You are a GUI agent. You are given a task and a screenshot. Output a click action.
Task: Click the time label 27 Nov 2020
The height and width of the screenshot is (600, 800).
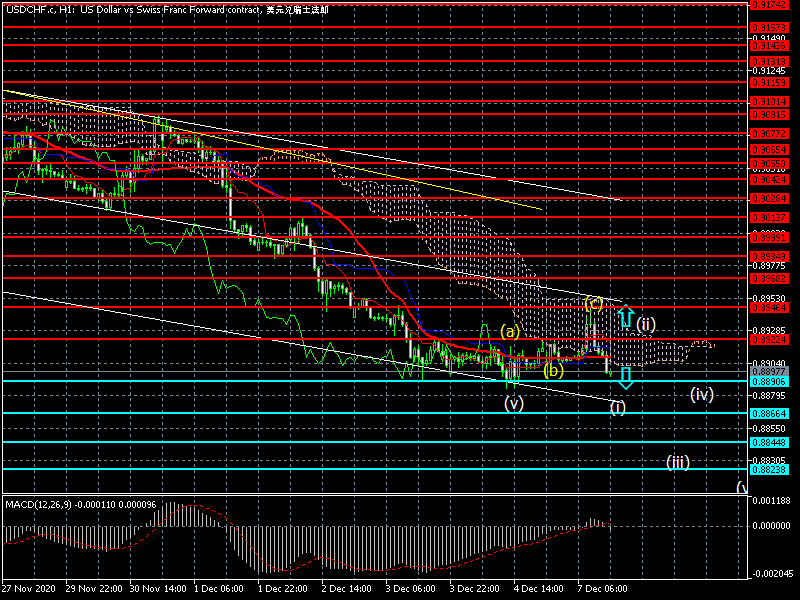click(29, 589)
